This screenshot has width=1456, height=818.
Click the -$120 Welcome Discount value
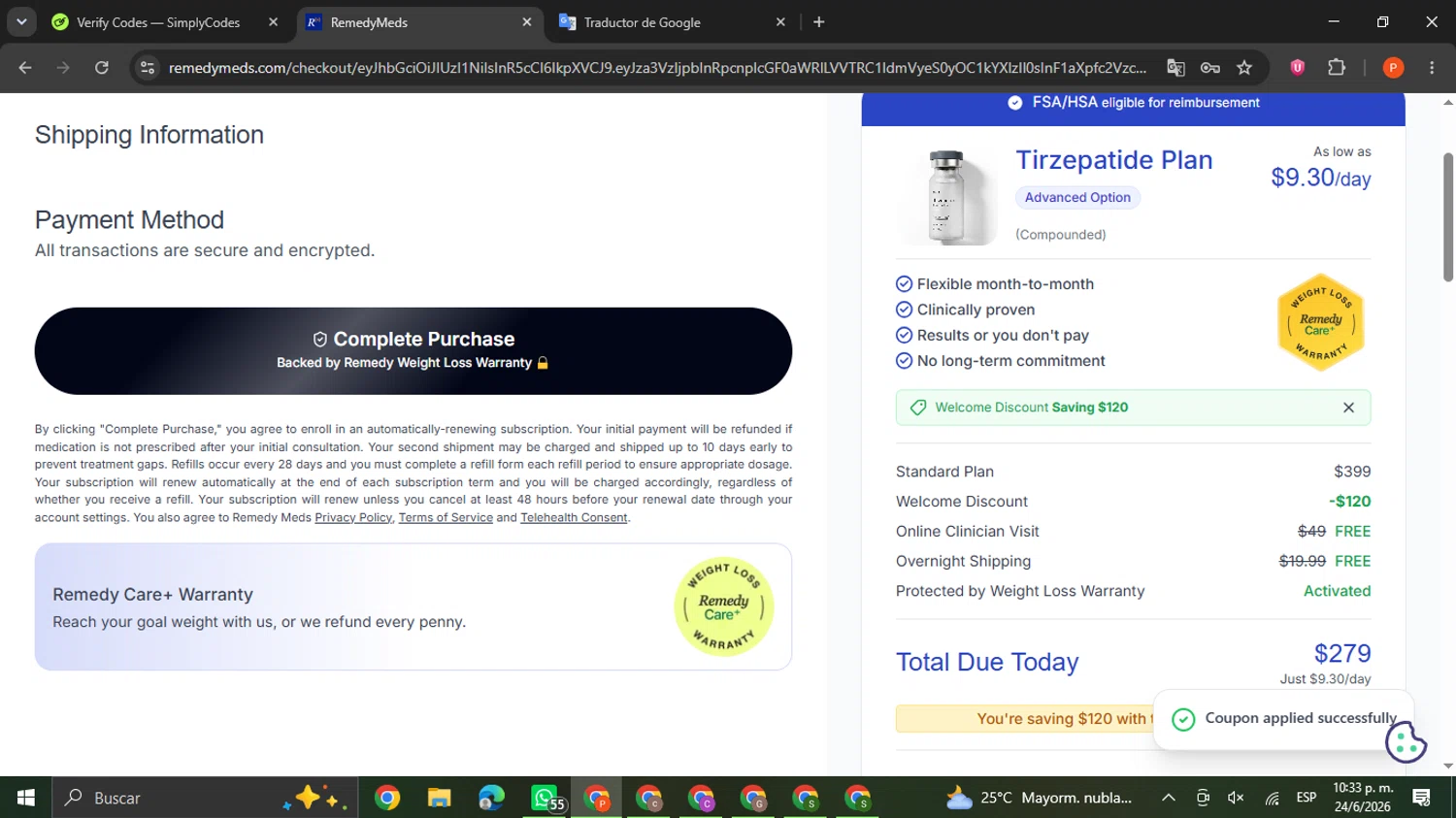point(1350,502)
